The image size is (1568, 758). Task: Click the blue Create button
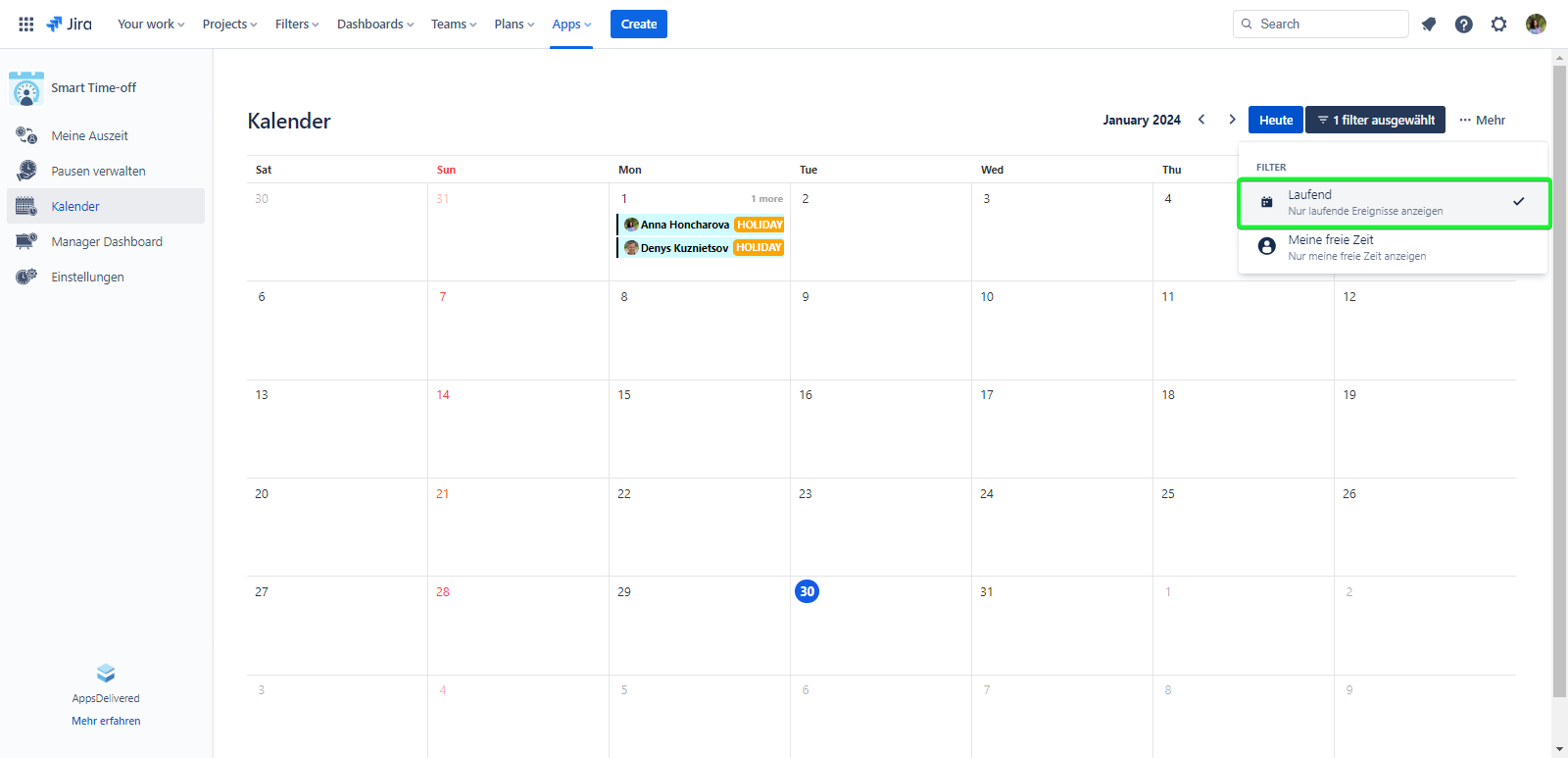tap(638, 25)
